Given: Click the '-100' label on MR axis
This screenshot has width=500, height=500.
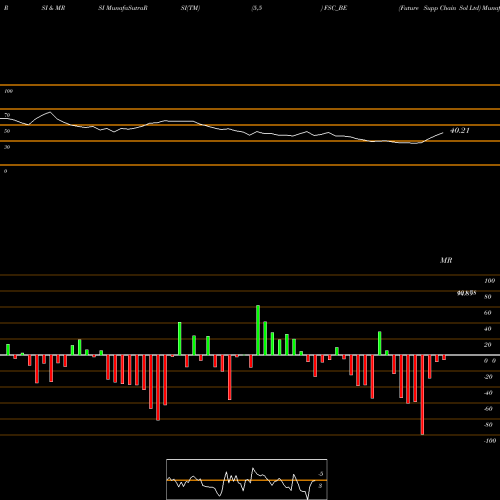Looking at the screenshot, I should [x=490, y=441].
